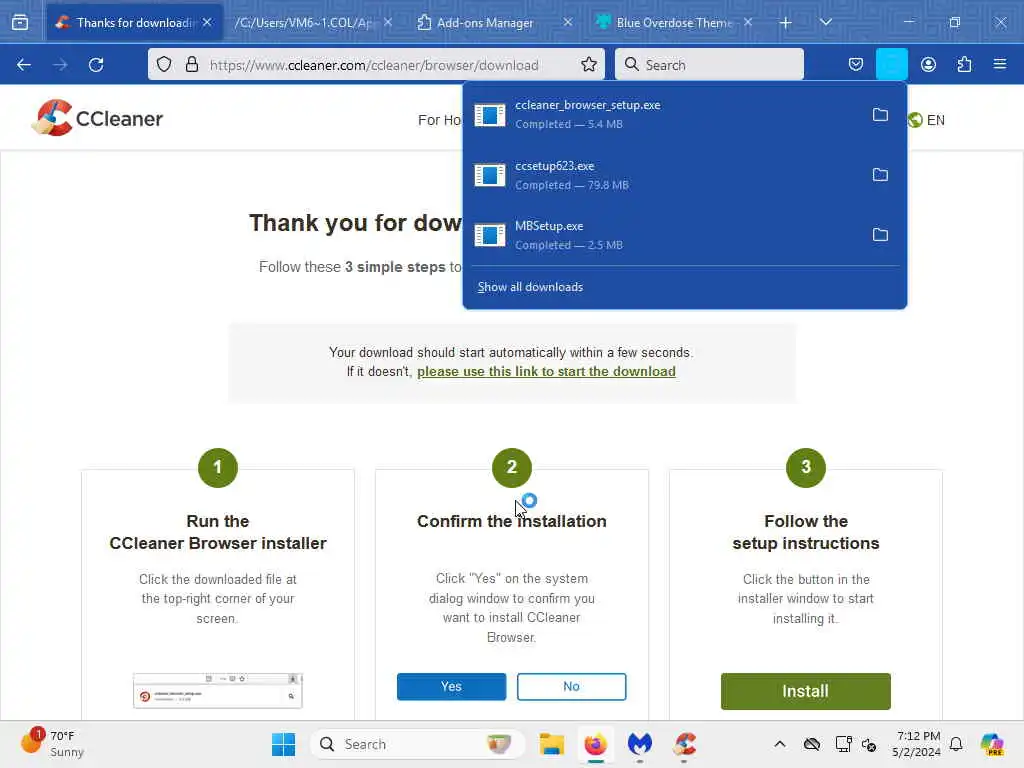Click the OneDrive cloud tray icon
The image size is (1024, 768).
pyautogui.click(x=812, y=744)
